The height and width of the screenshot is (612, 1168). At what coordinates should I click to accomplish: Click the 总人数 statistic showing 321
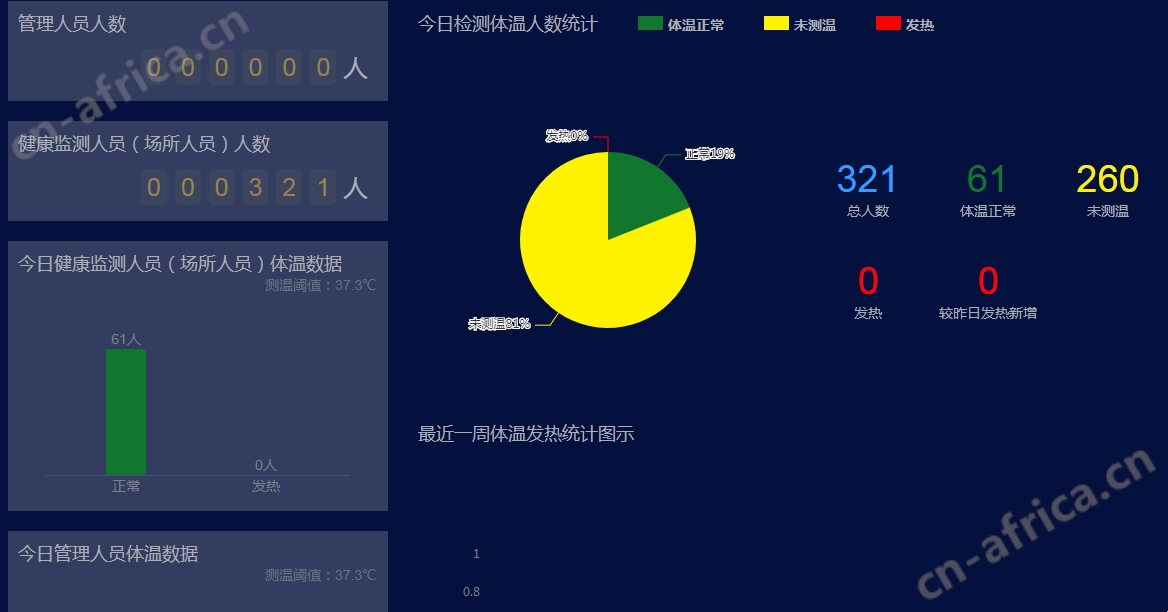866,180
